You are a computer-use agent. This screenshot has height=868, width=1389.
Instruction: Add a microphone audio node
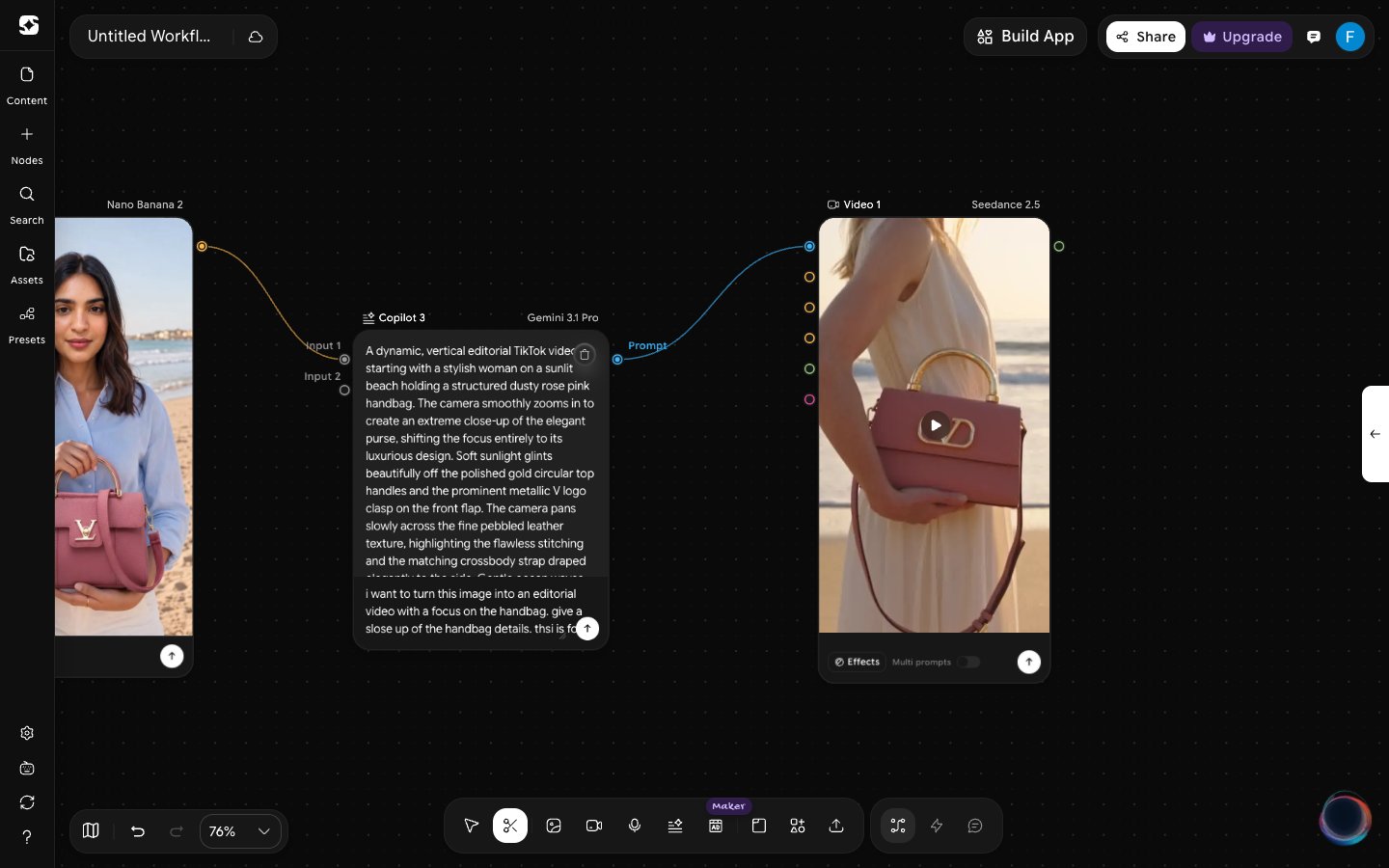(x=635, y=826)
